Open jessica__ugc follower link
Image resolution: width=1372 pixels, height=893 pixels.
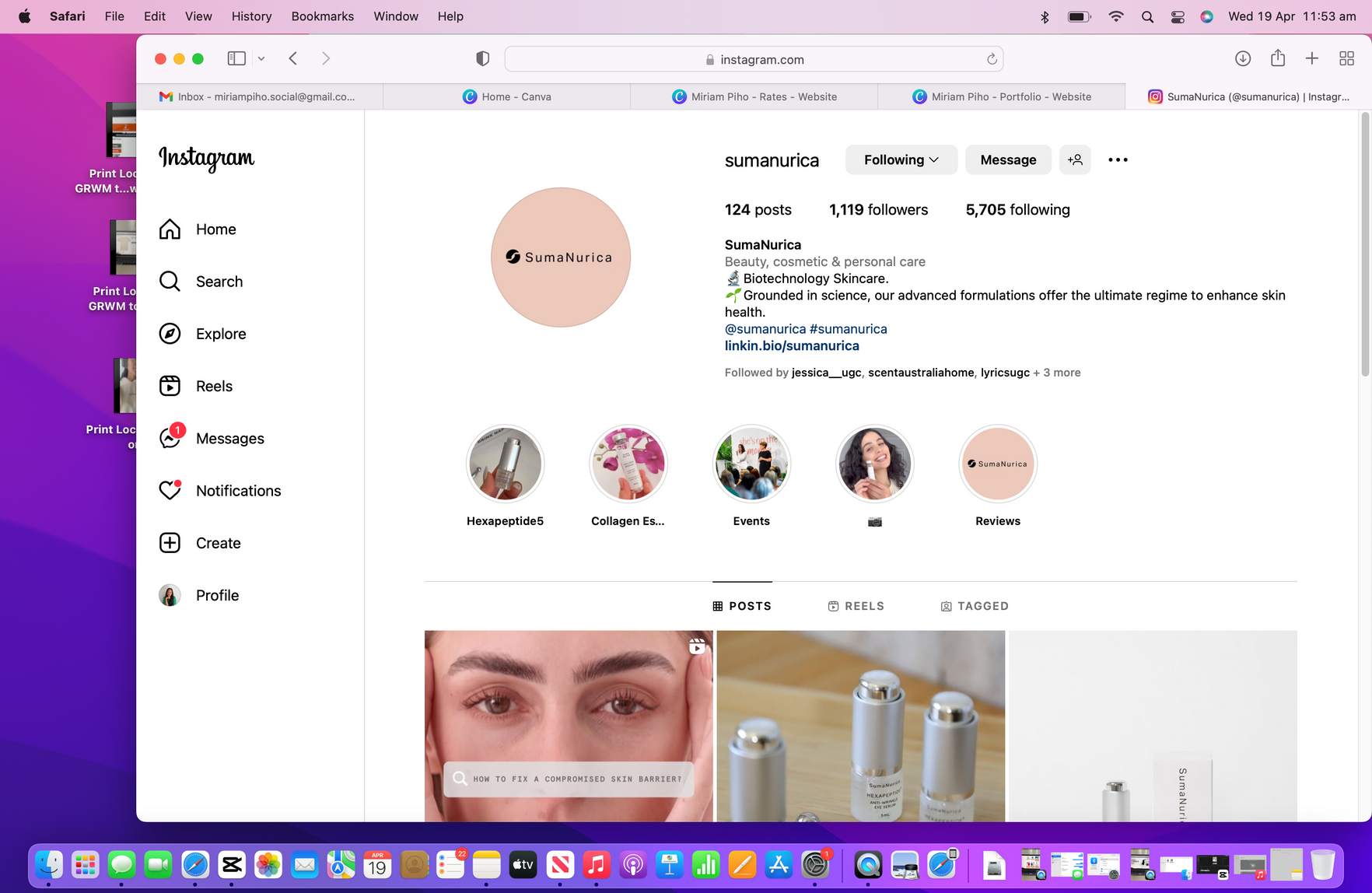(826, 373)
